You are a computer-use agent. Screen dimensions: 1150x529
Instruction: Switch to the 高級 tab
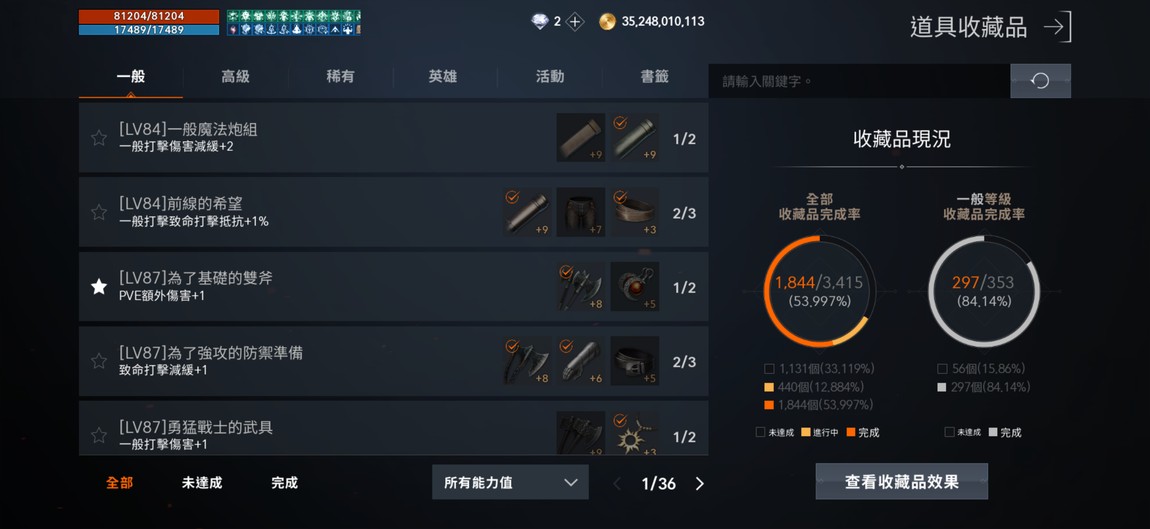tap(235, 76)
